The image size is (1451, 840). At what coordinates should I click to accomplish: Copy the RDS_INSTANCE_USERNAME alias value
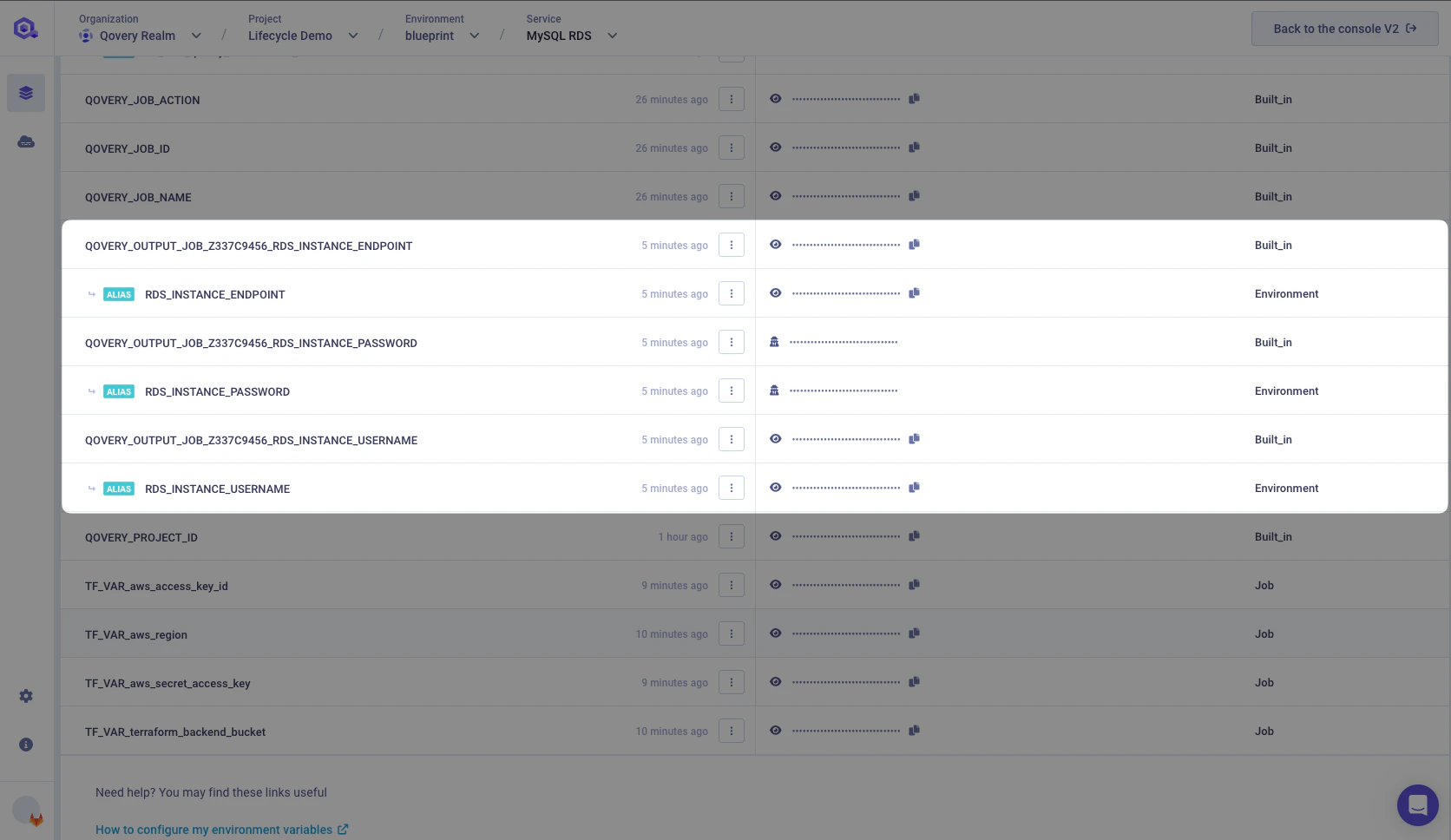914,488
